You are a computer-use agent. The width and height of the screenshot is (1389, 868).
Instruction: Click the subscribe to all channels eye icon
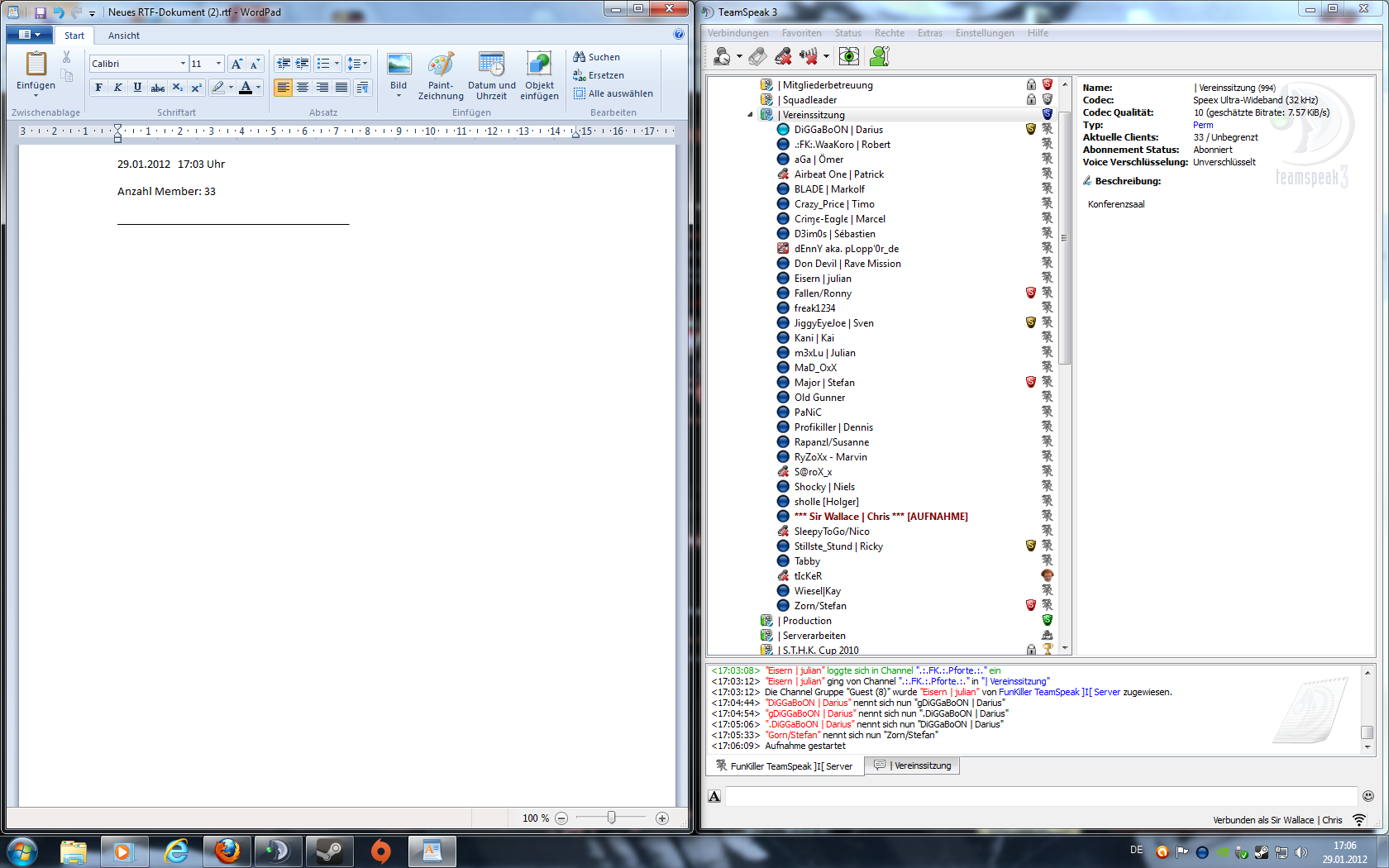click(x=849, y=56)
